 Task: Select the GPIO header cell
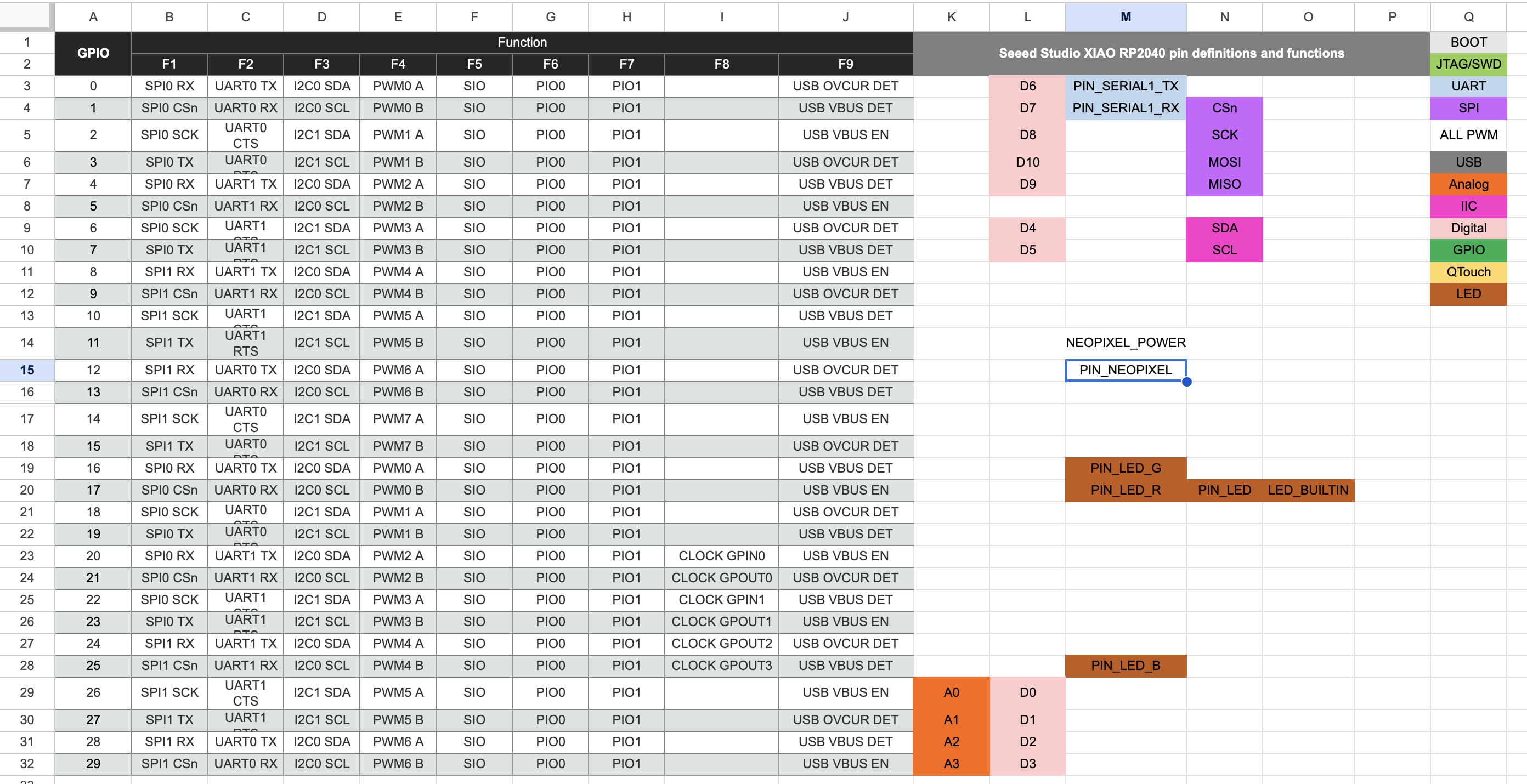[x=93, y=53]
